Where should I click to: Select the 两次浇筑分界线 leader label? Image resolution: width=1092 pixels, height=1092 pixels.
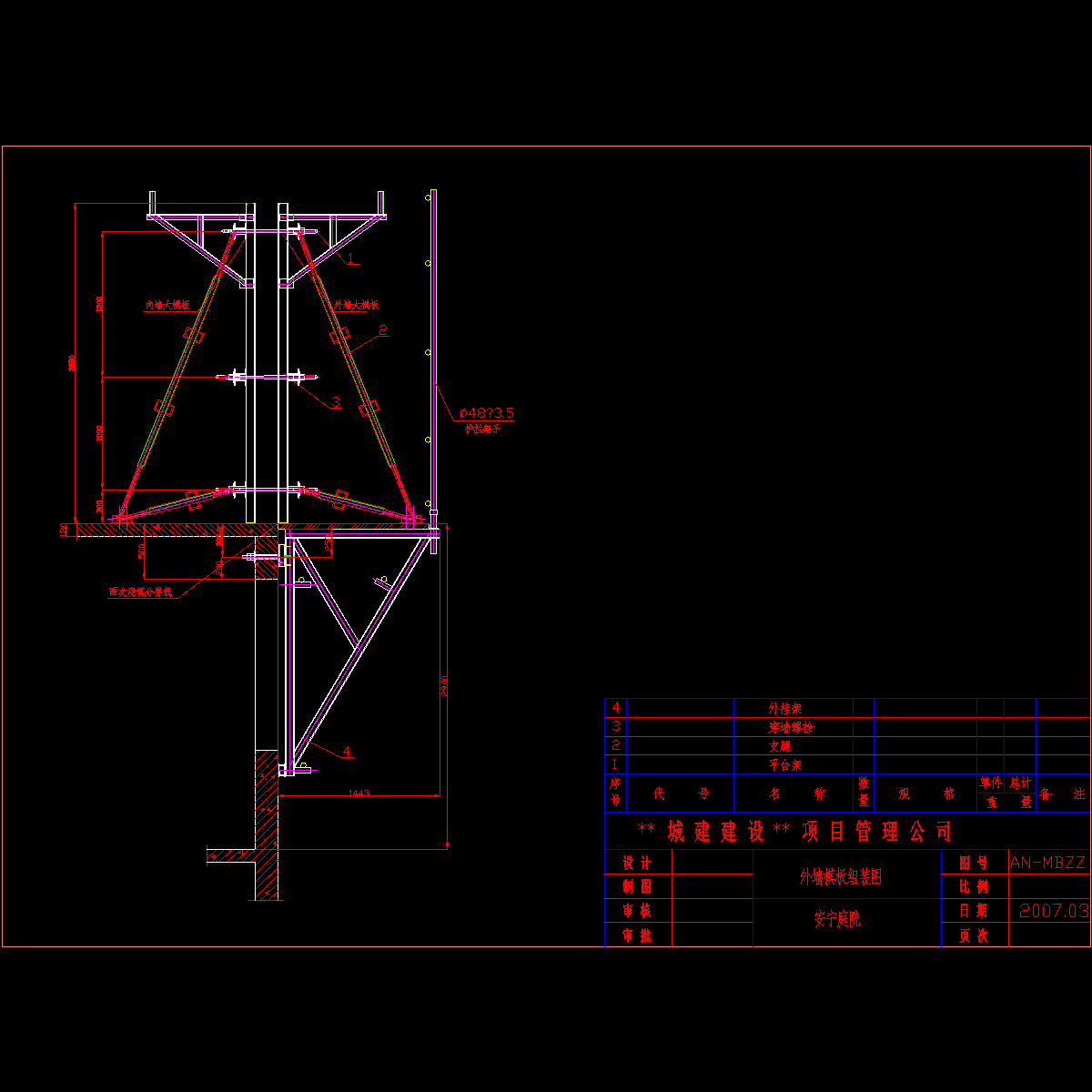coord(140,591)
